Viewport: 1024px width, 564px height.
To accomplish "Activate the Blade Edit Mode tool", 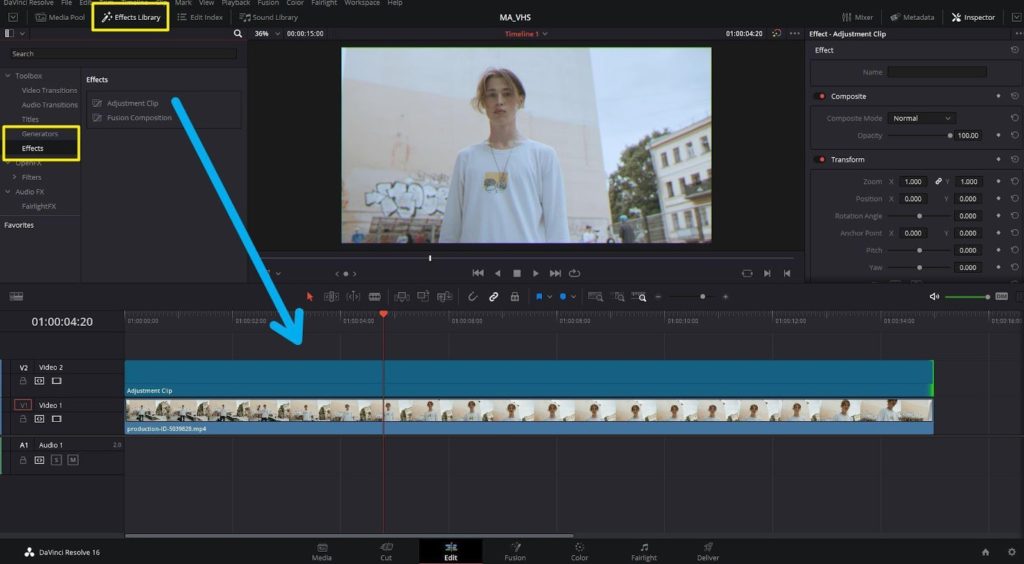I will point(375,296).
